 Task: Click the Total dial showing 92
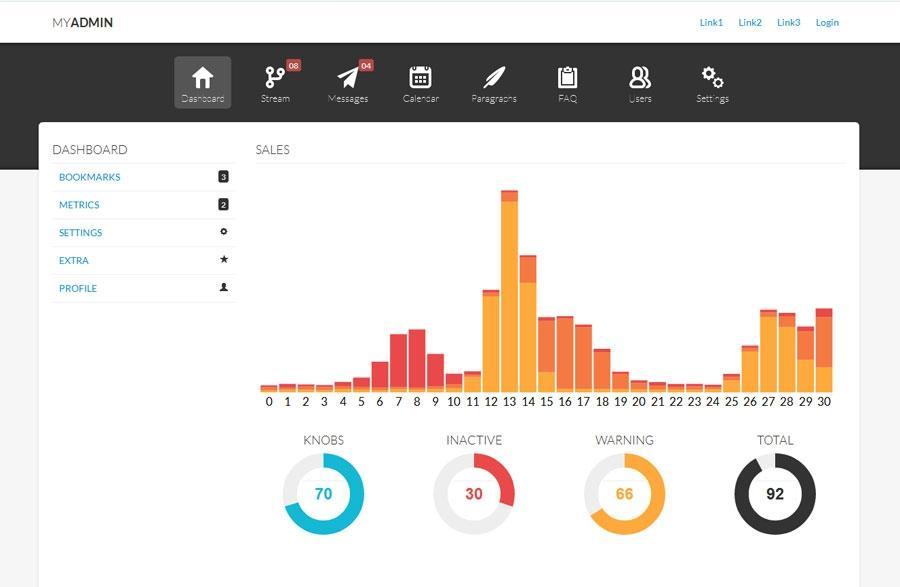click(775, 494)
